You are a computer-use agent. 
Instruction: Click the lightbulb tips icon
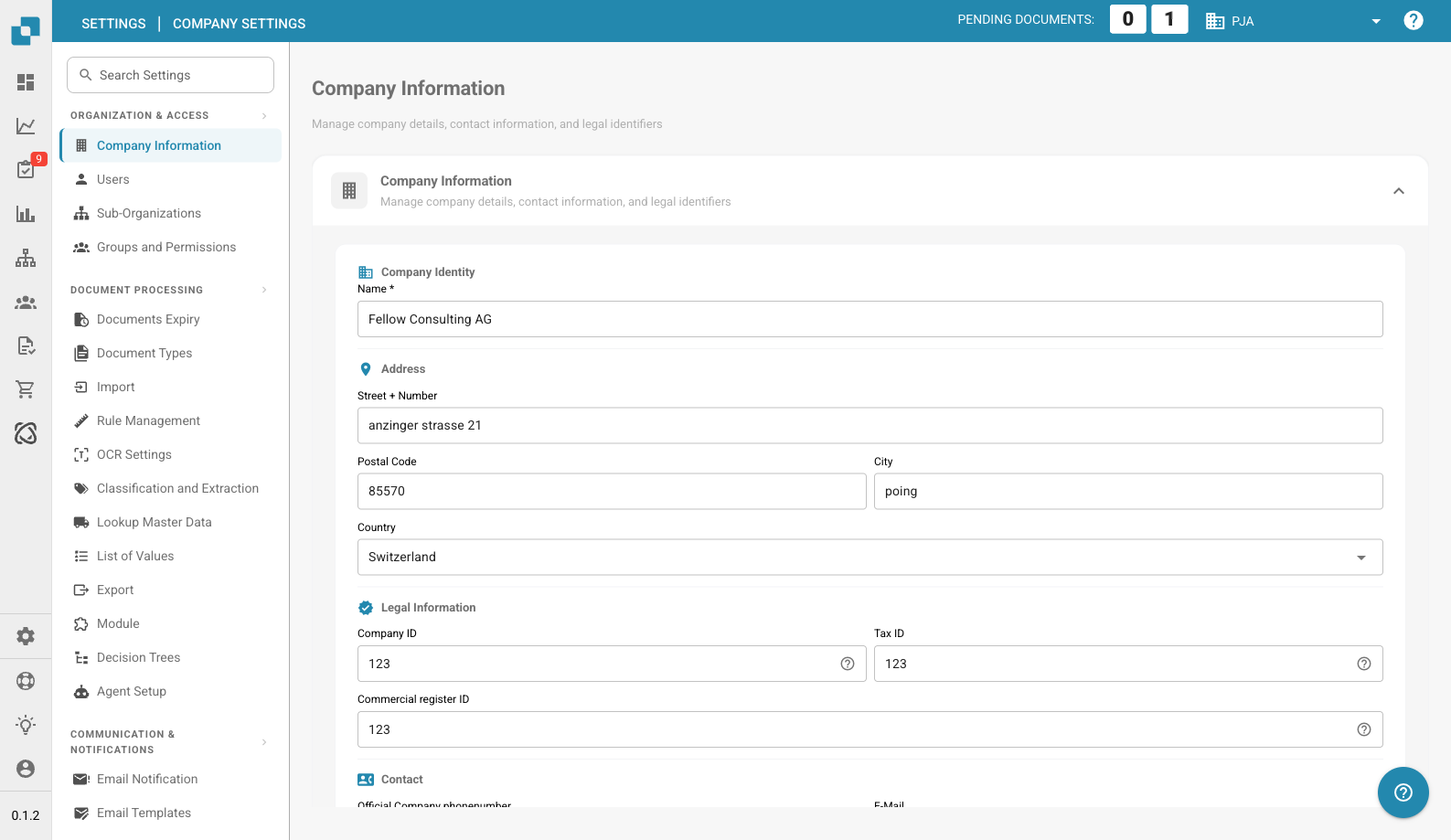pyautogui.click(x=26, y=725)
